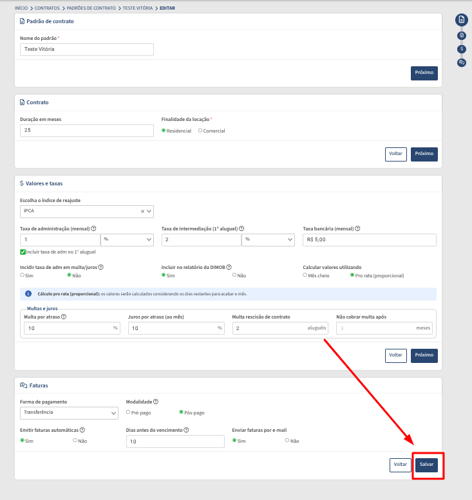472x500 pixels.
Task: Select Mês cheio calculation option
Action: (305, 275)
